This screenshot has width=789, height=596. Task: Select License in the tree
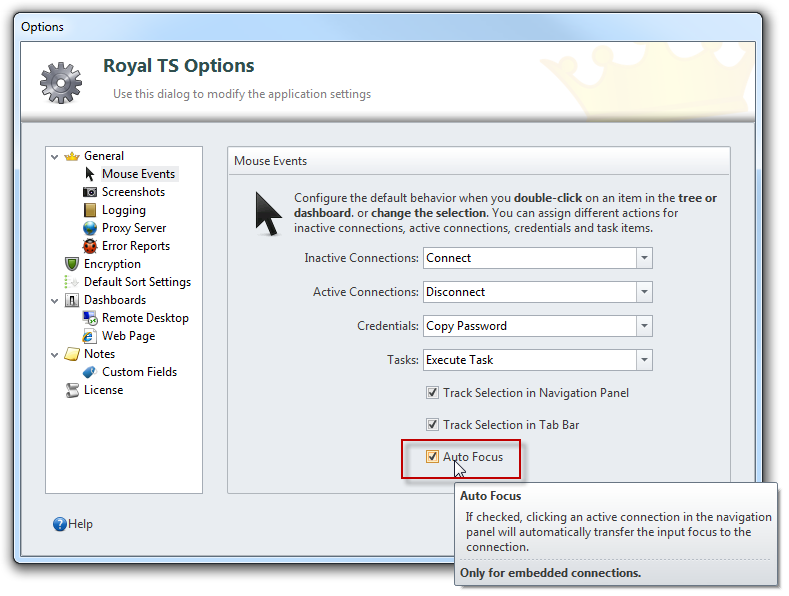[103, 390]
